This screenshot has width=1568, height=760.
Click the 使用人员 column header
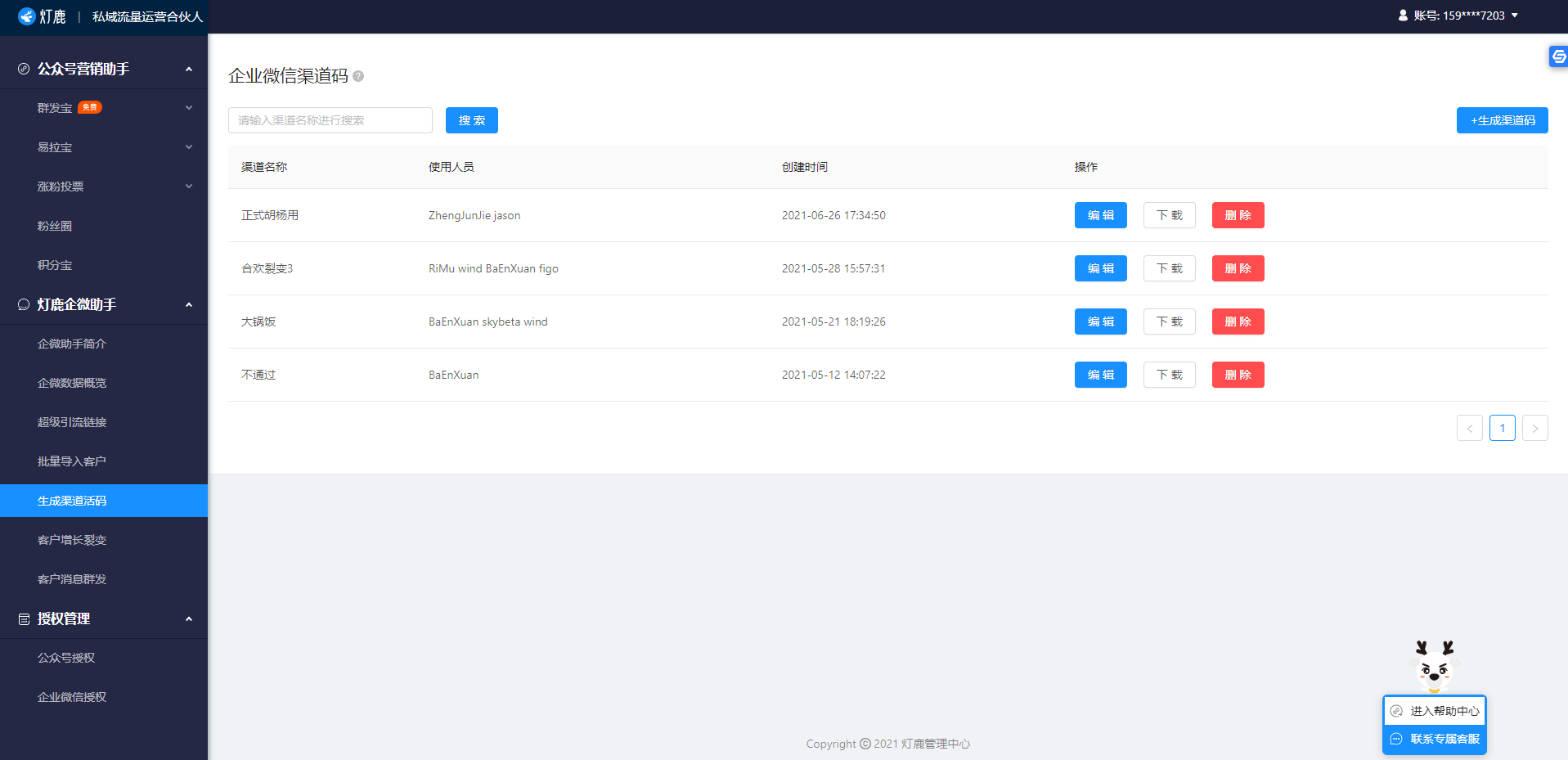point(452,167)
